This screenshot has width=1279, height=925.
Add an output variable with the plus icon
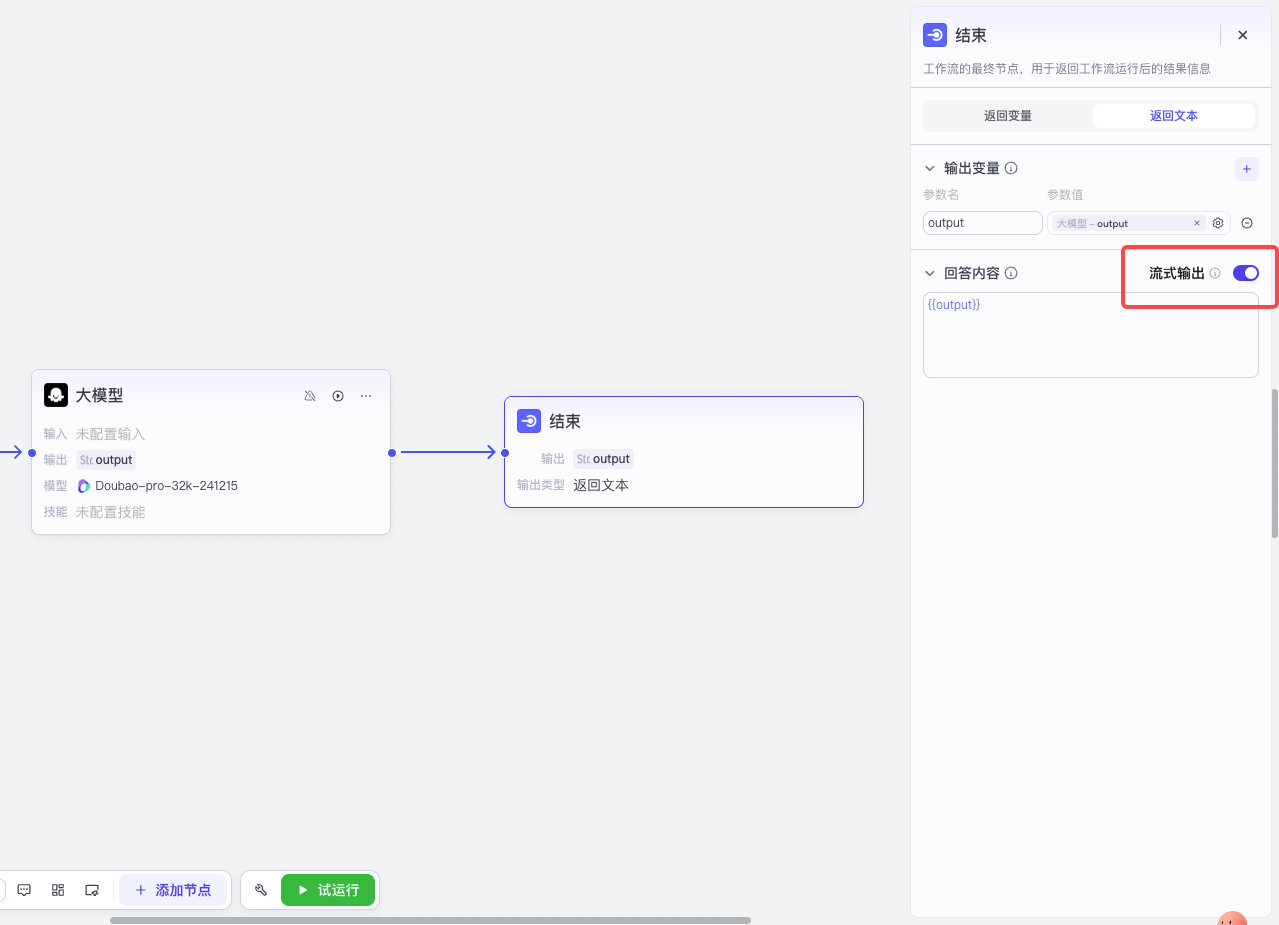tap(1246, 169)
